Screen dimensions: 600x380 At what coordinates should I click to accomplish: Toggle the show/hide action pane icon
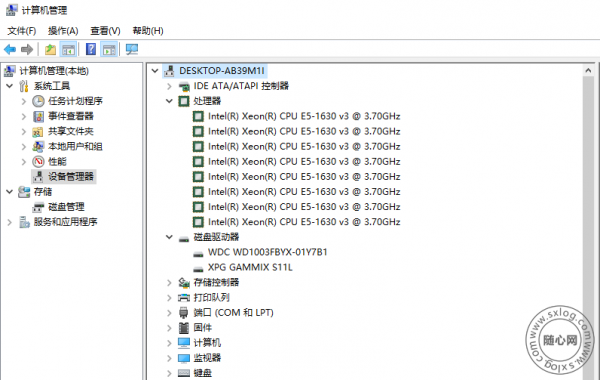coord(109,49)
